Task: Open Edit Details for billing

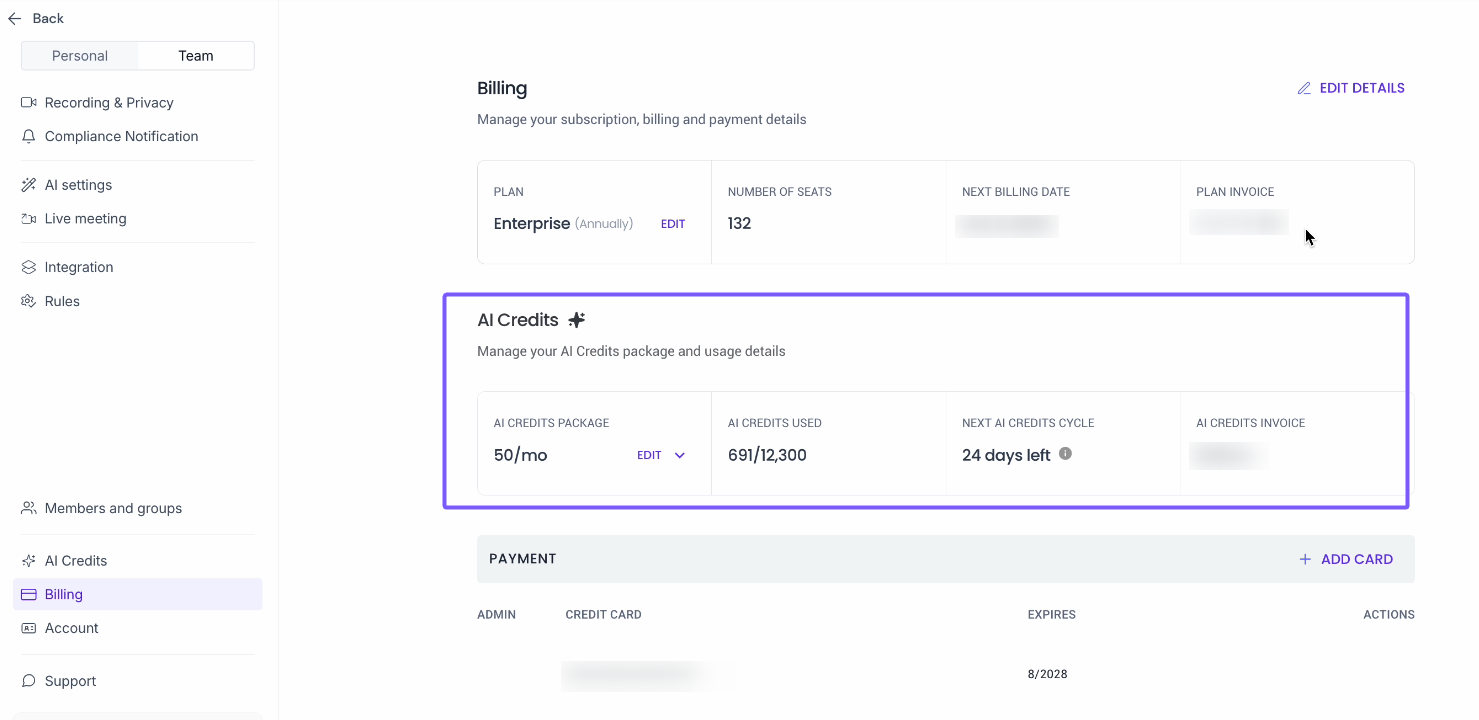Action: pos(1351,88)
